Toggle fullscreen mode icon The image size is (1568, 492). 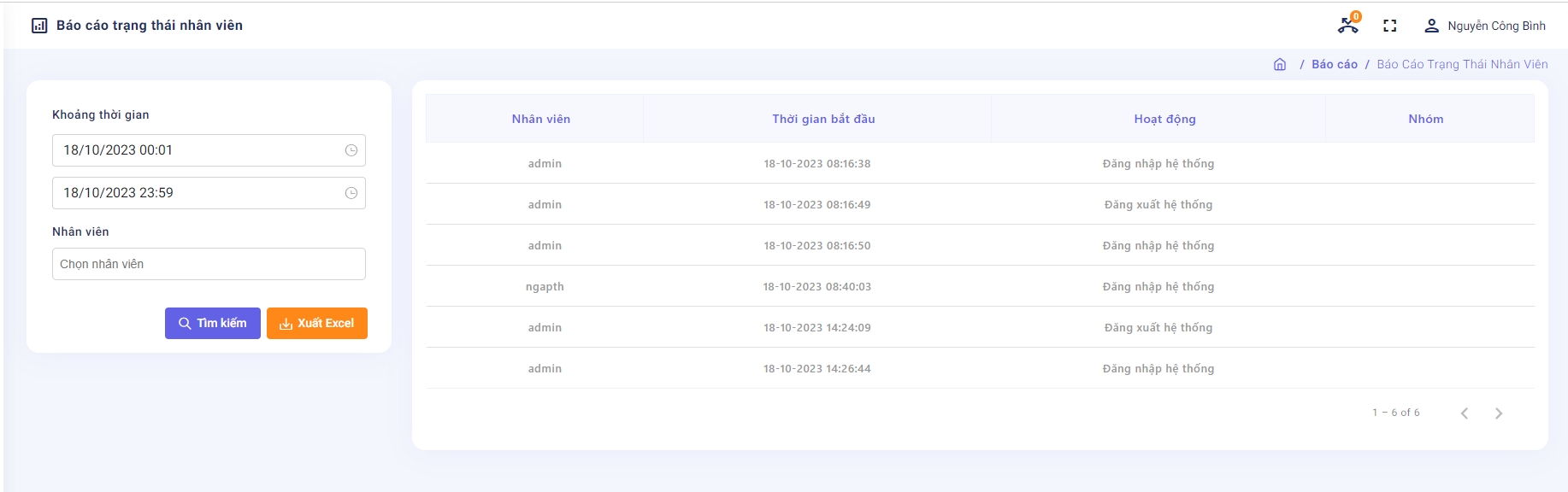coord(1390,26)
